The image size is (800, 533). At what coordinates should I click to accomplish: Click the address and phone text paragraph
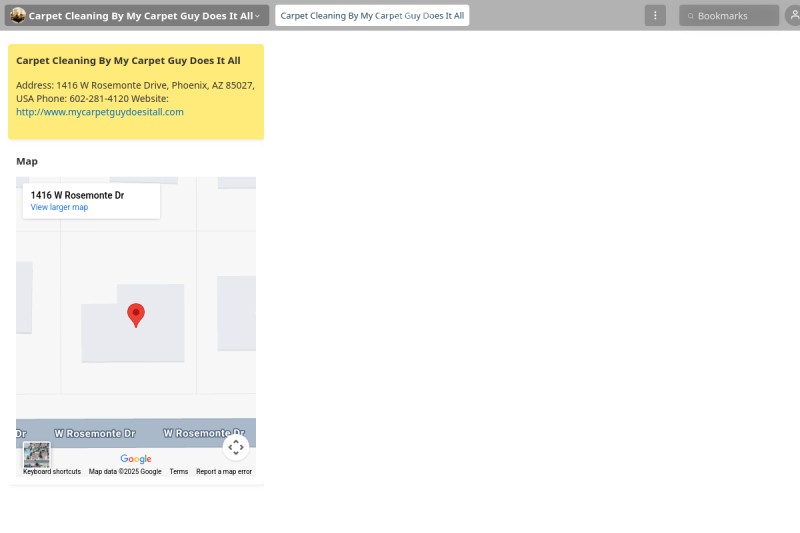point(135,98)
